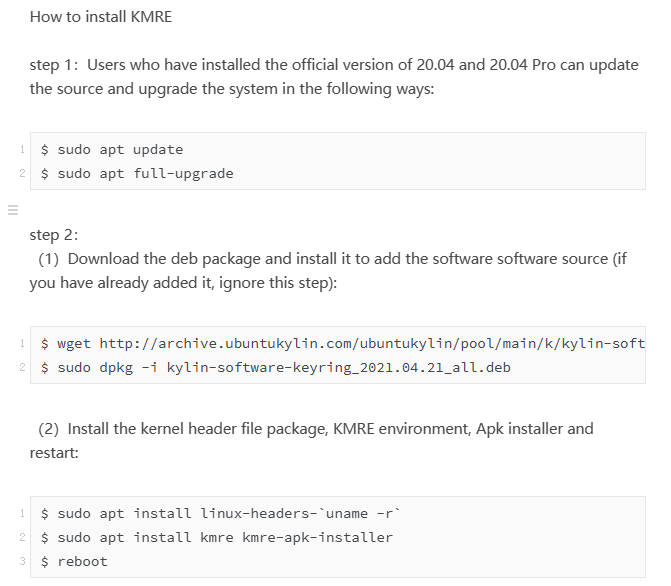Click the 'step 1:' paragraph text
The width and height of the screenshot is (671, 586).
[x=334, y=77]
